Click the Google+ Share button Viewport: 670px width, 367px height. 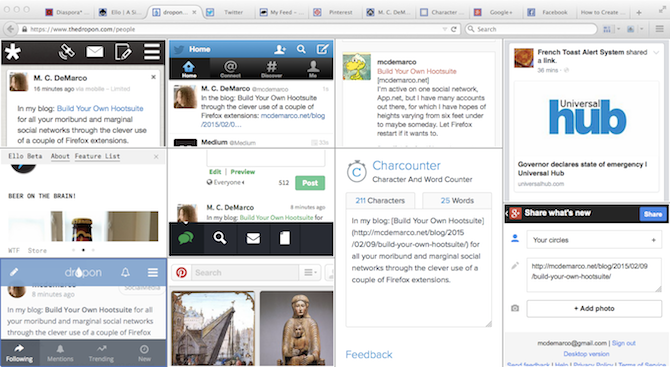[652, 214]
